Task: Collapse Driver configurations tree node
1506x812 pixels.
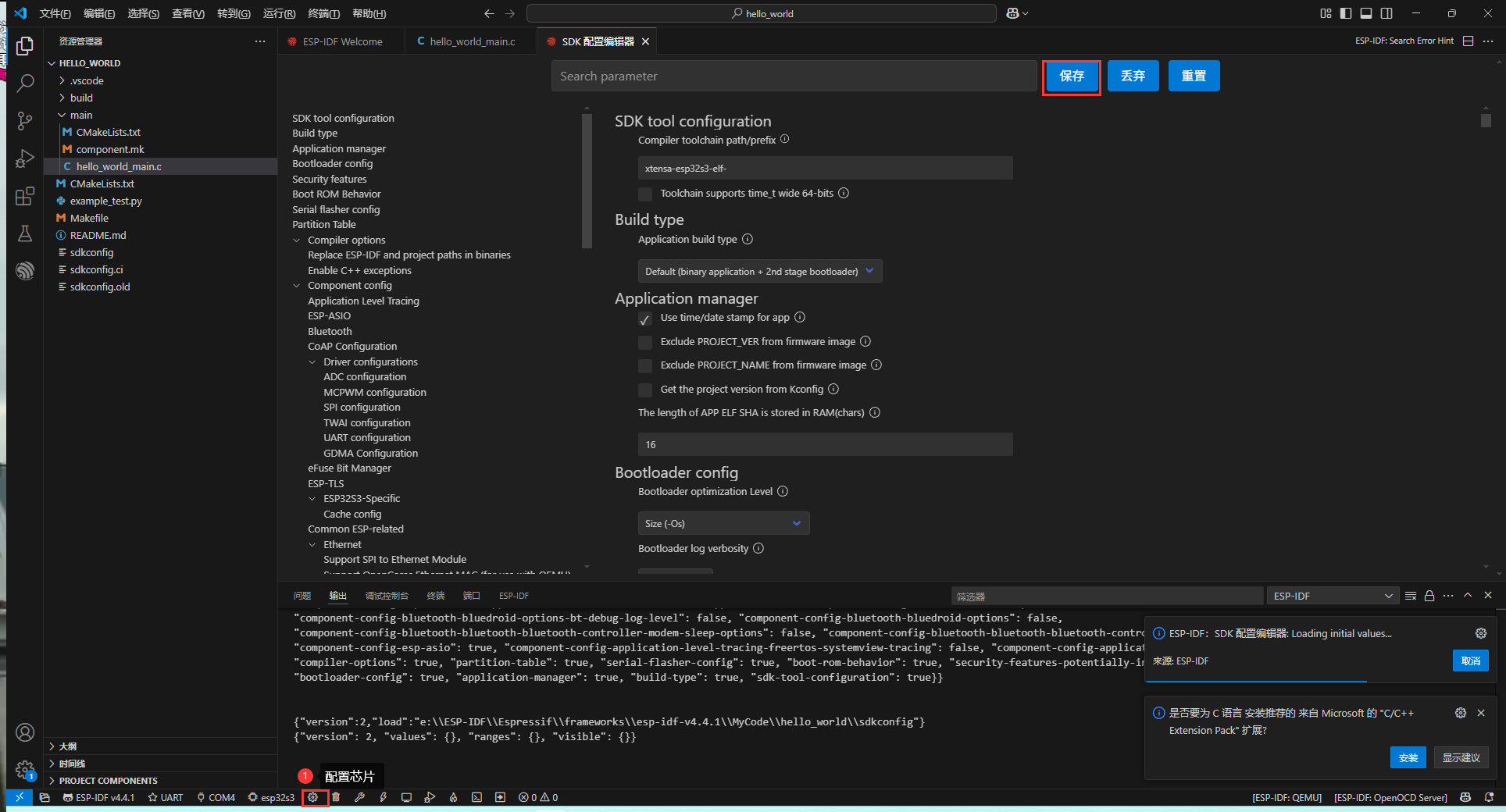Action: 312,362
